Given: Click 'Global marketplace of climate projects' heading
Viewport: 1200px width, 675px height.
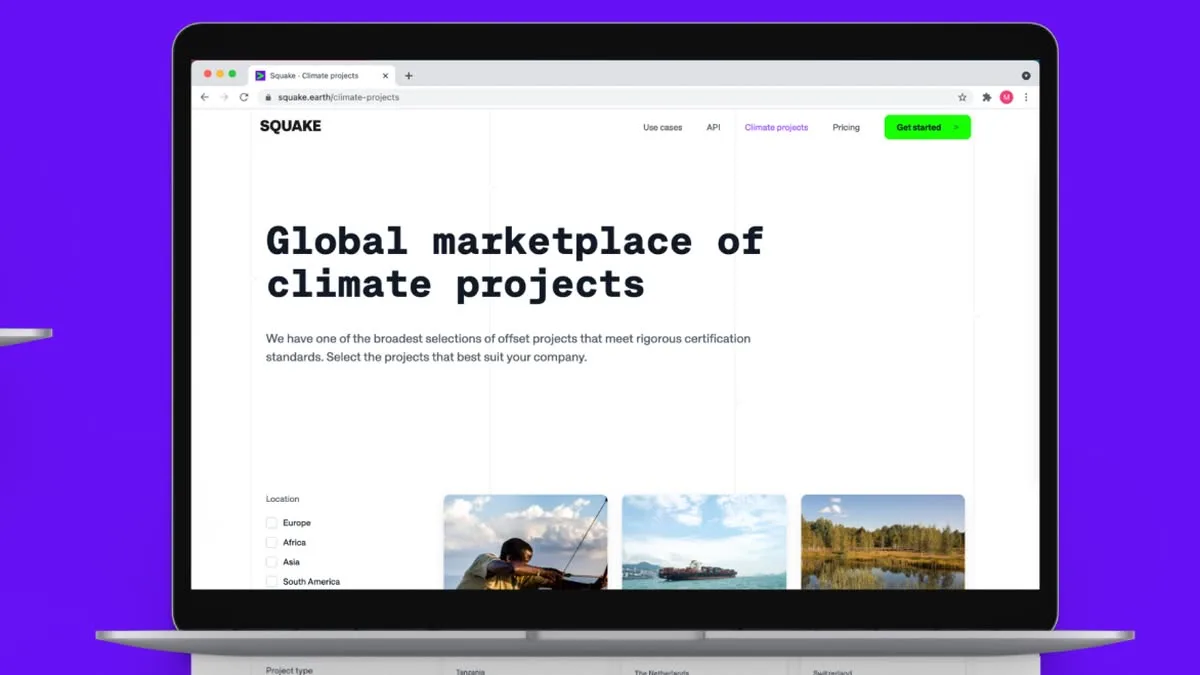Looking at the screenshot, I should click(x=515, y=263).
